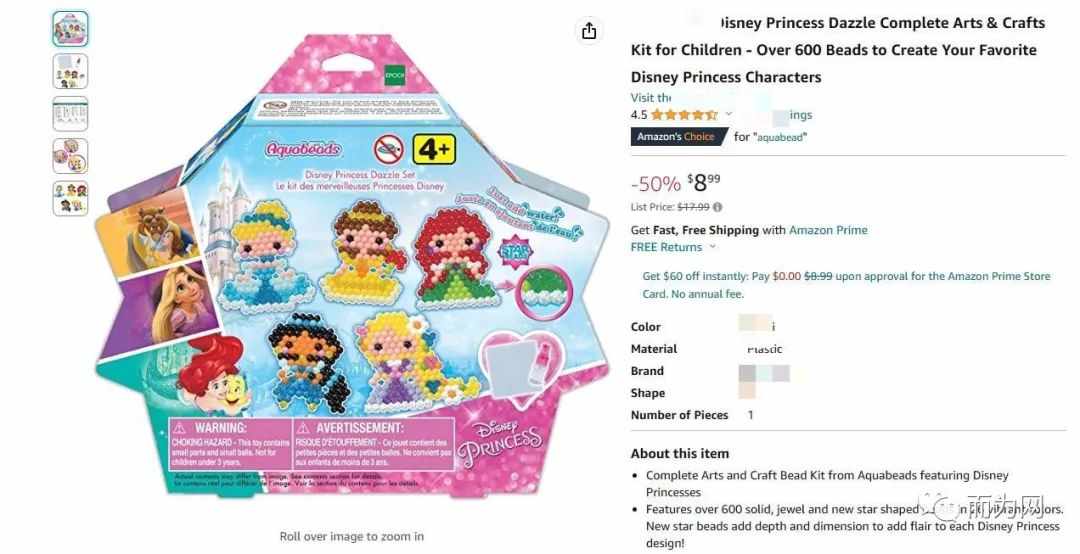
Task: Select the fourth product thumbnail
Action: (x=70, y=156)
